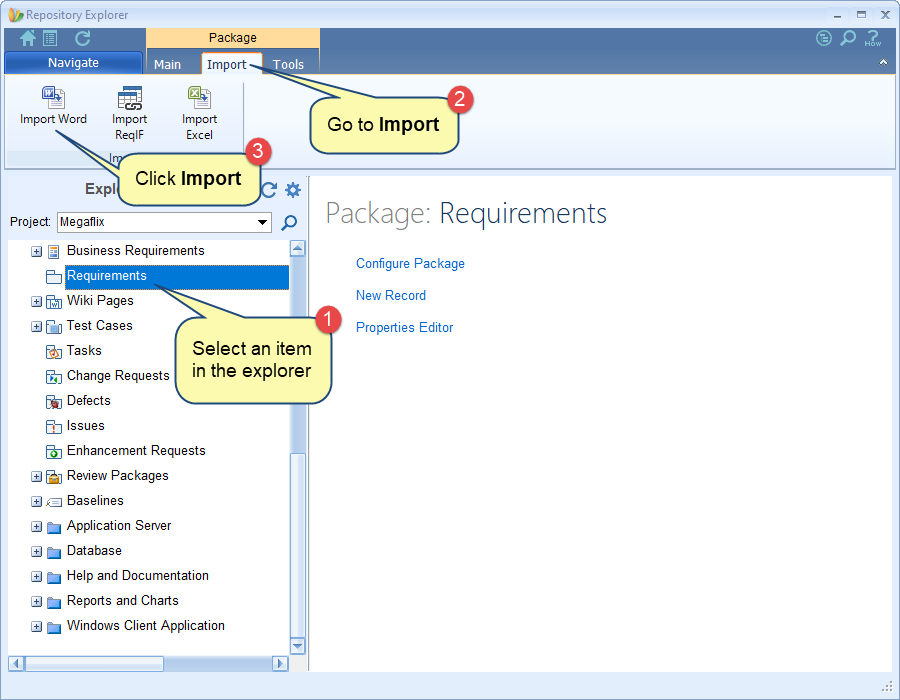Click the horizontal scroll right arrow
This screenshot has width=900, height=700.
(x=280, y=664)
